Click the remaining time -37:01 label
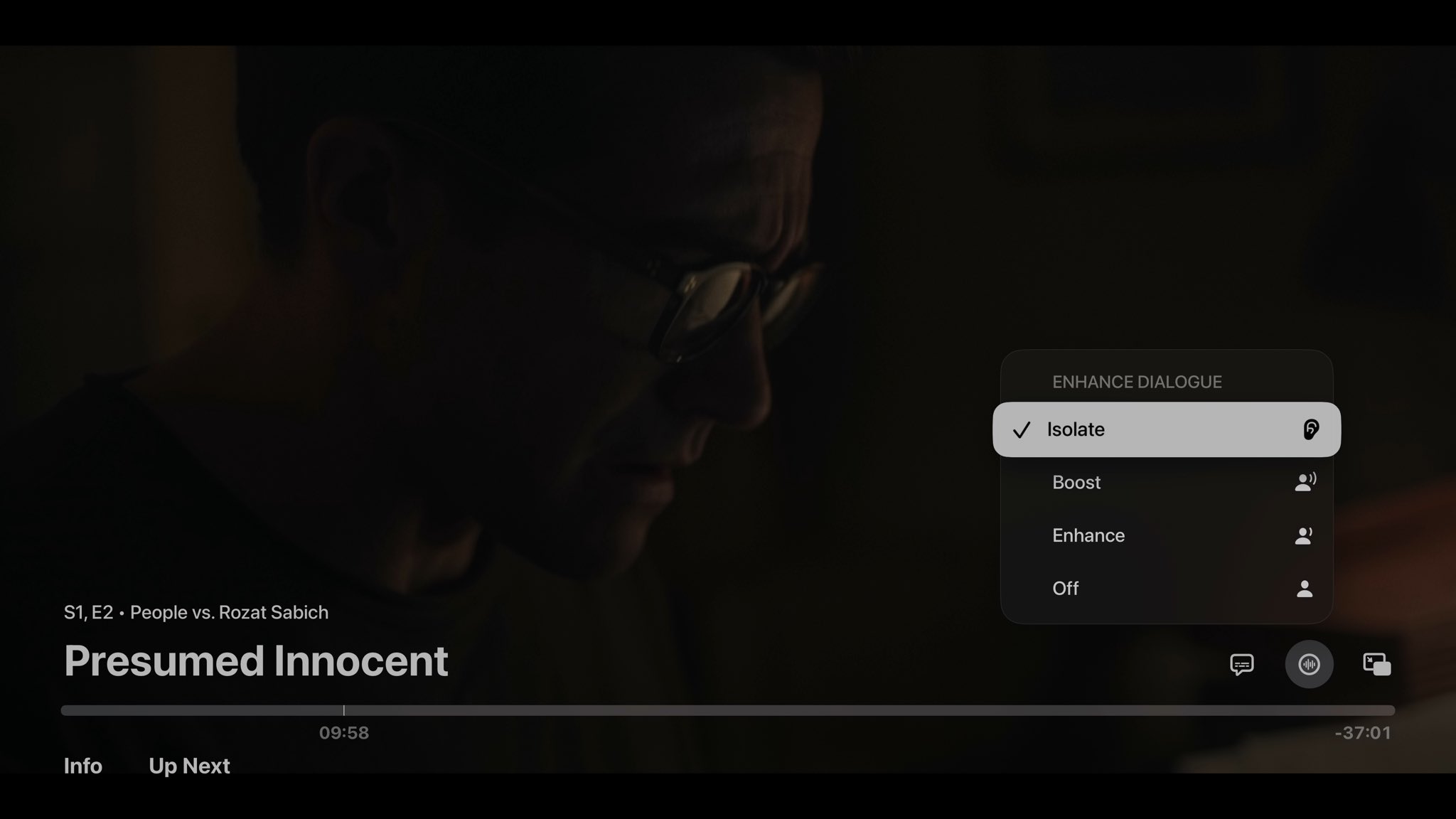The height and width of the screenshot is (819, 1456). point(1363,733)
